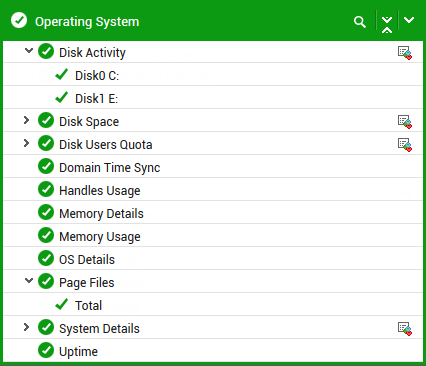Click OS Details status icon
This screenshot has height=366, width=426.
pos(46,258)
